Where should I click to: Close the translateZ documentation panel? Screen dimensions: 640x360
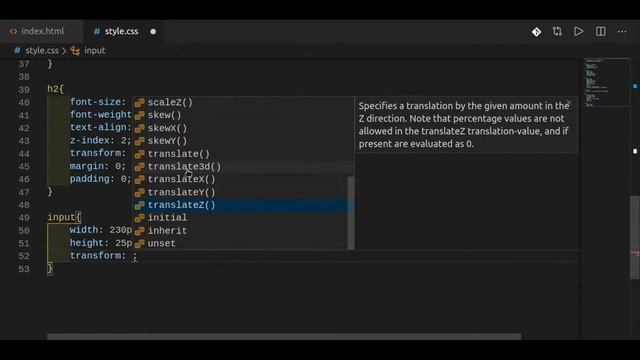point(569,102)
